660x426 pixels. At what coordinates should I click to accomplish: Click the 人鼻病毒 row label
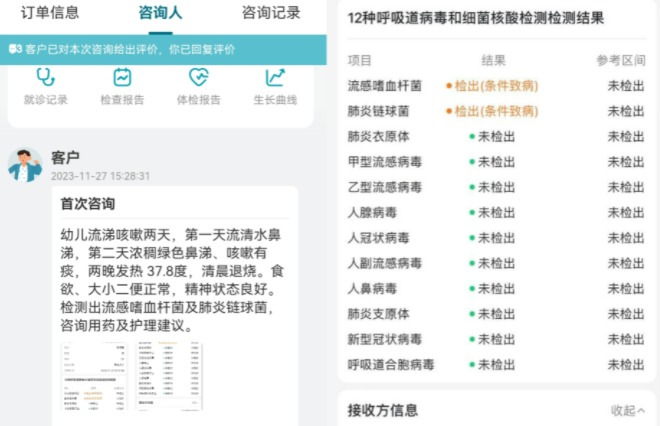[372, 288]
